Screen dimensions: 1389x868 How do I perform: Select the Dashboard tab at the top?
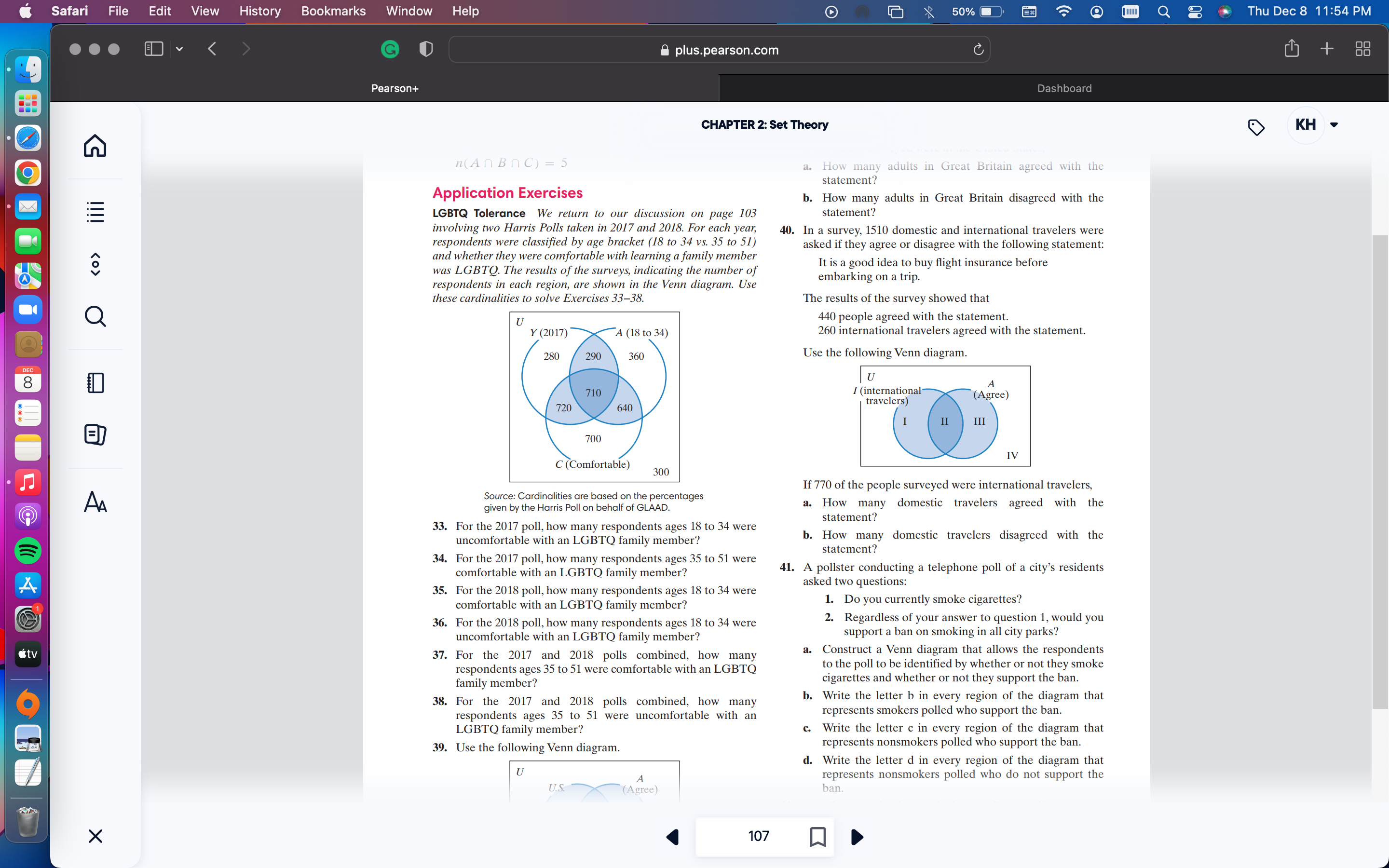tap(1063, 88)
